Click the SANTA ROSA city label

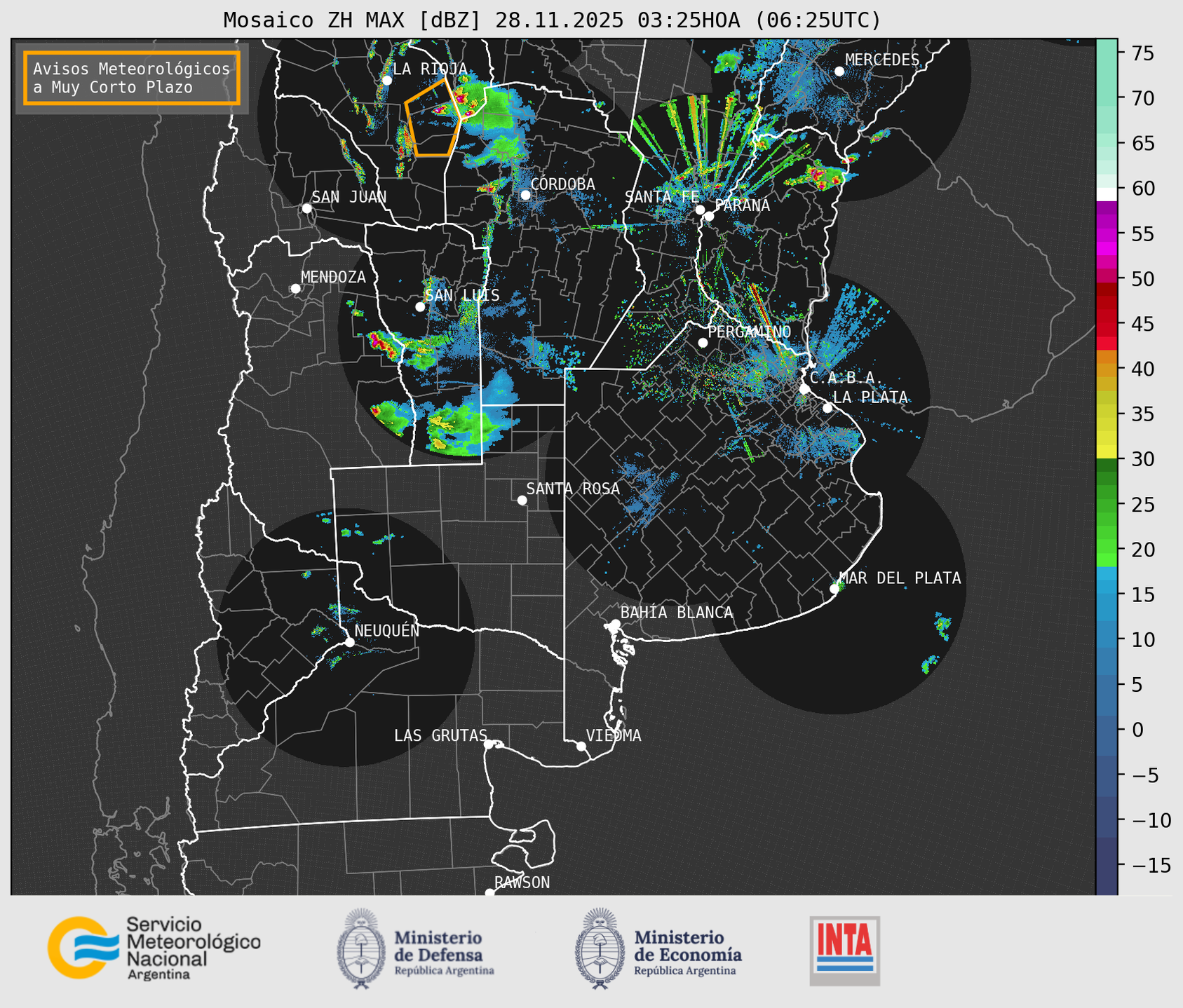[573, 489]
